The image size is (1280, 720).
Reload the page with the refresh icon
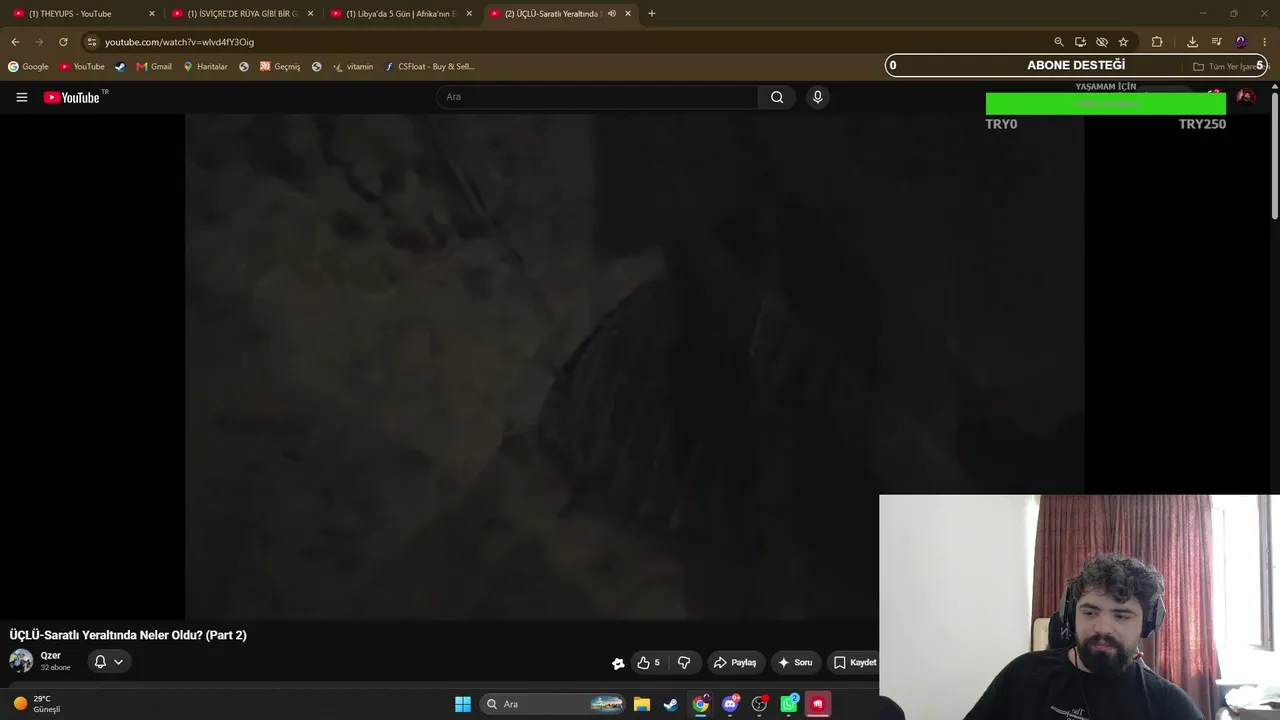point(63,42)
